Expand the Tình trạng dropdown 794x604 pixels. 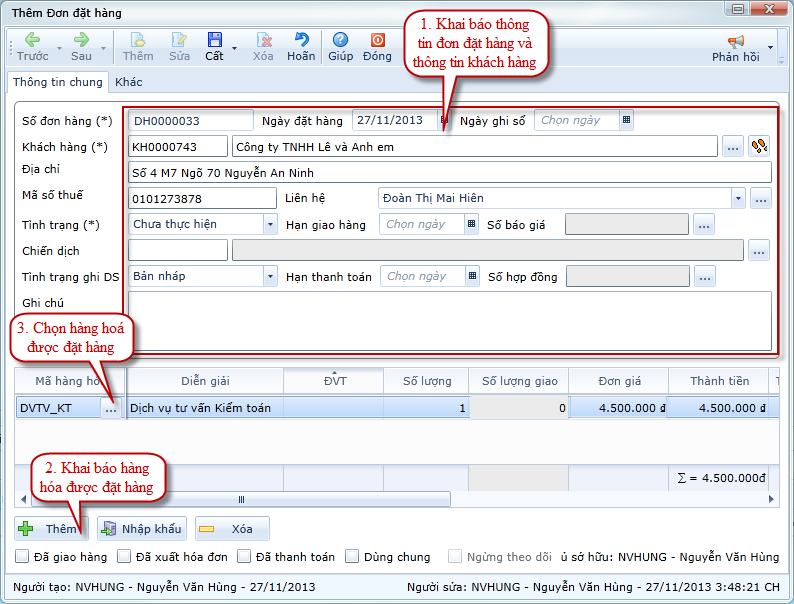pos(270,224)
